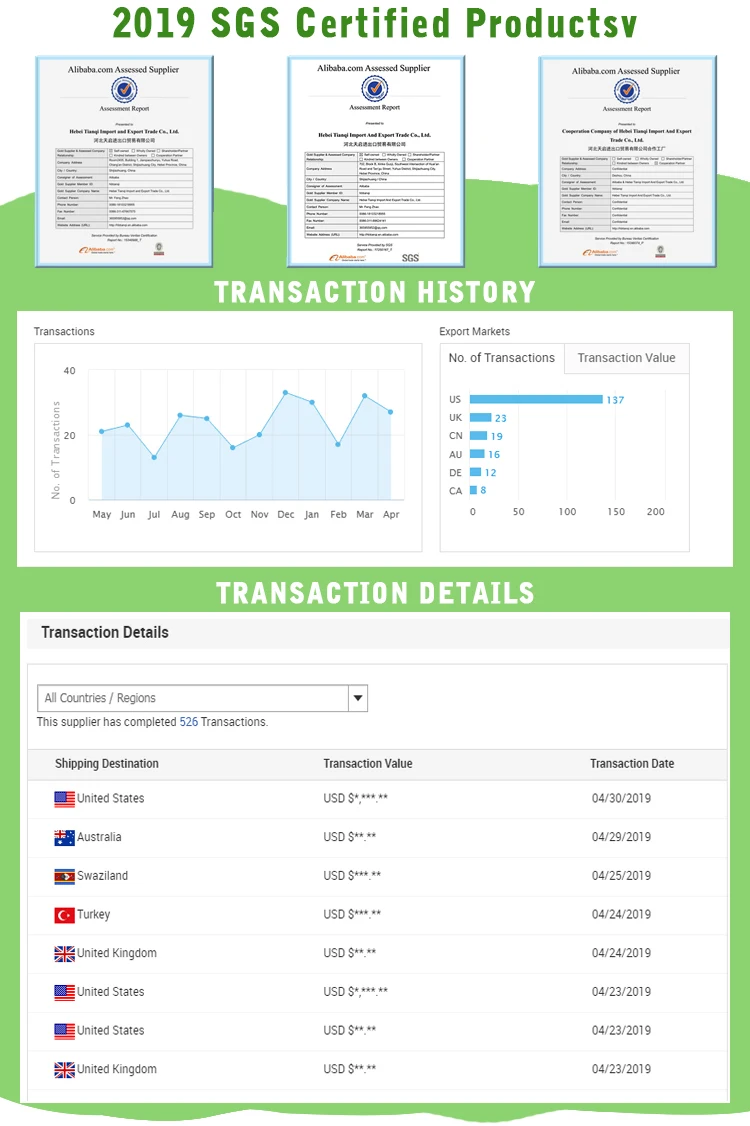Open the 526 transactions link
The width and height of the screenshot is (750, 1126).
tap(189, 722)
